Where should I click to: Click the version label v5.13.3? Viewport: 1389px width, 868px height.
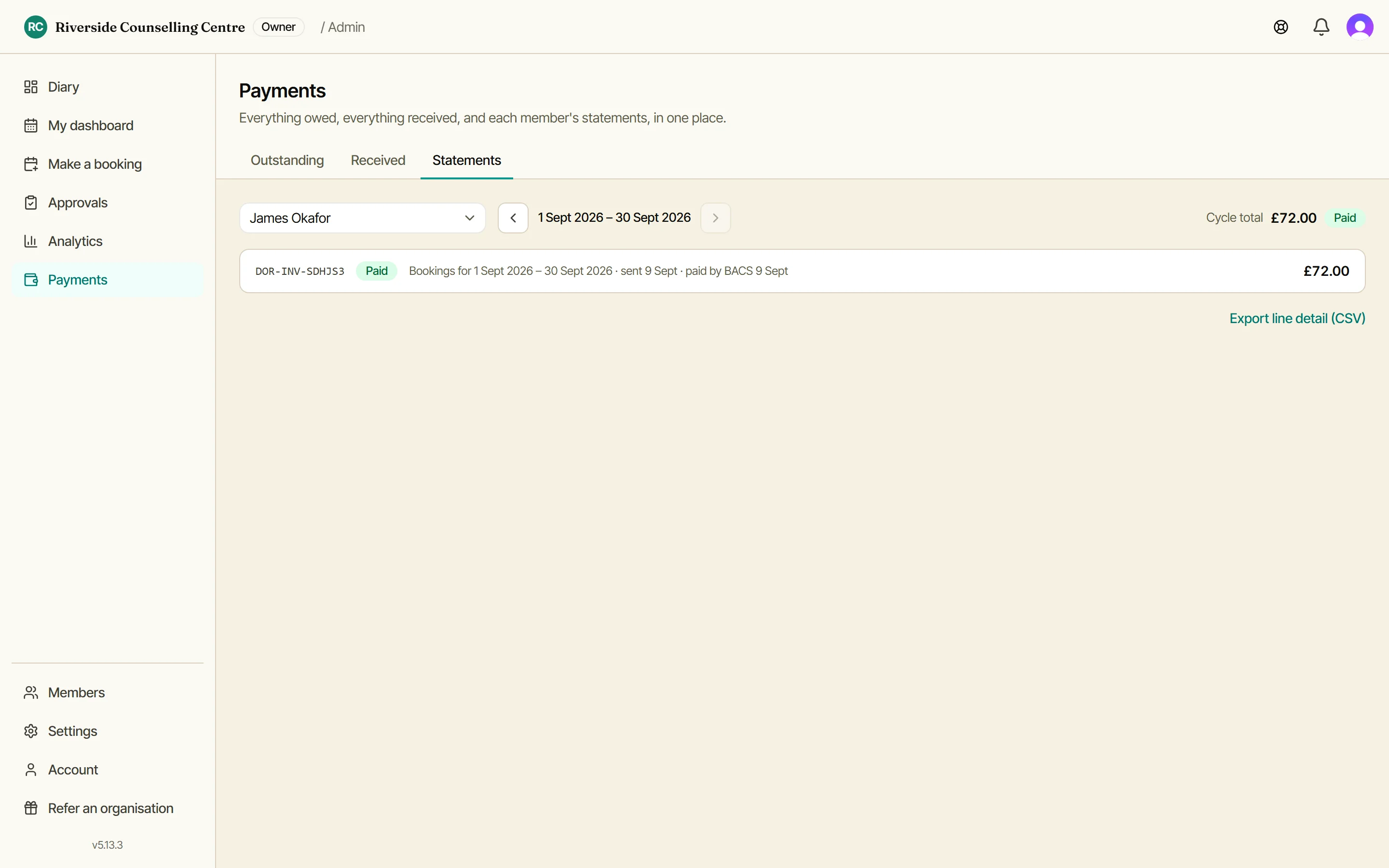[x=108, y=845]
